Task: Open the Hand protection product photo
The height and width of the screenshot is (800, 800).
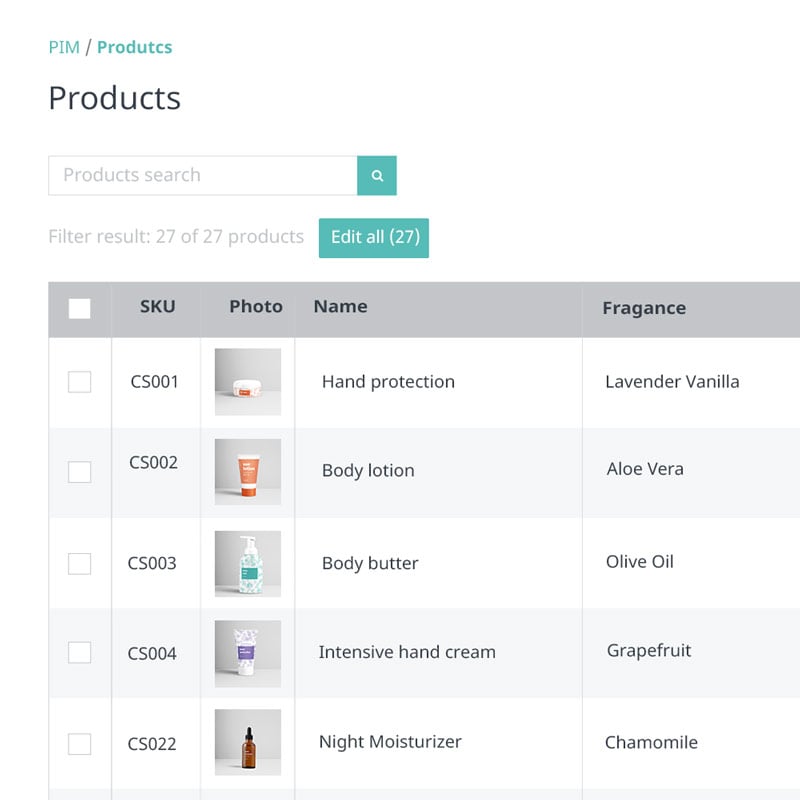Action: tap(248, 382)
